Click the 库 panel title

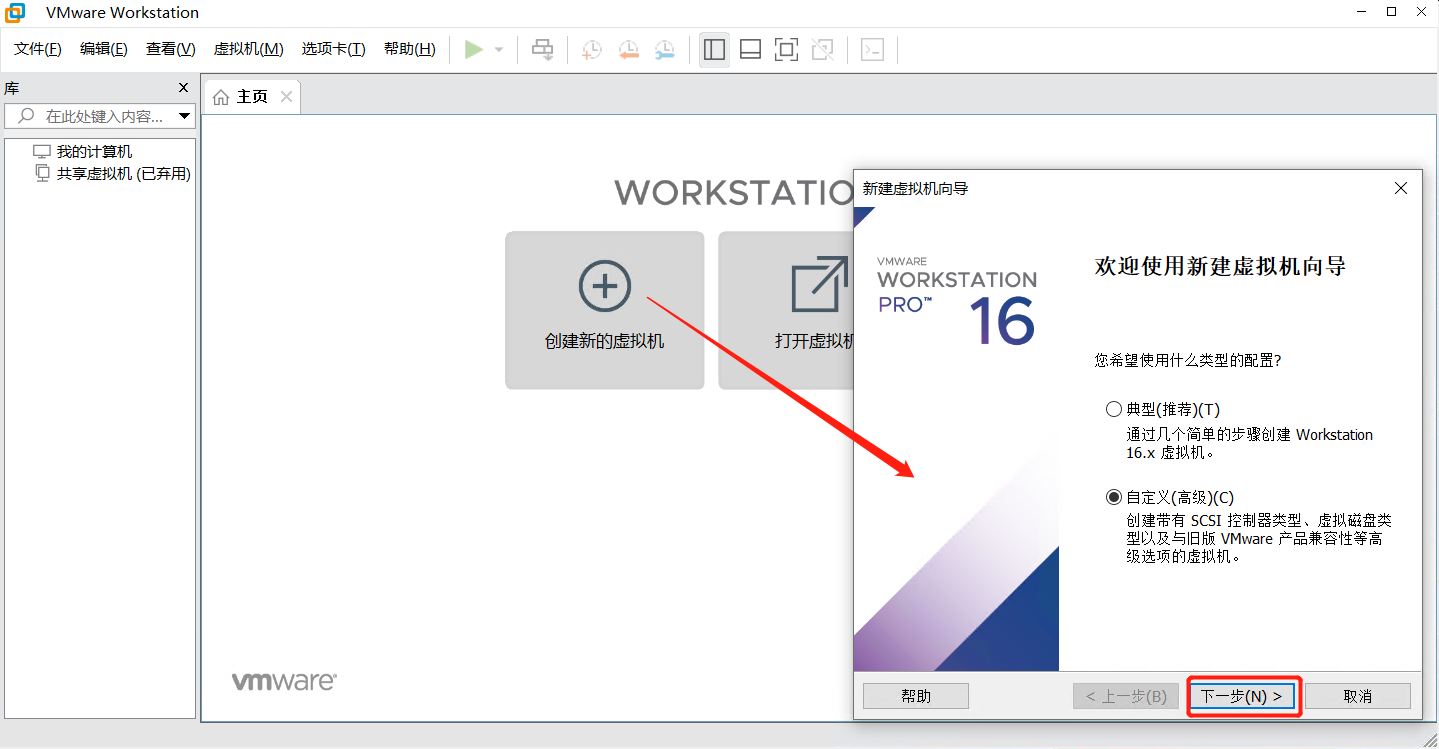pos(12,88)
